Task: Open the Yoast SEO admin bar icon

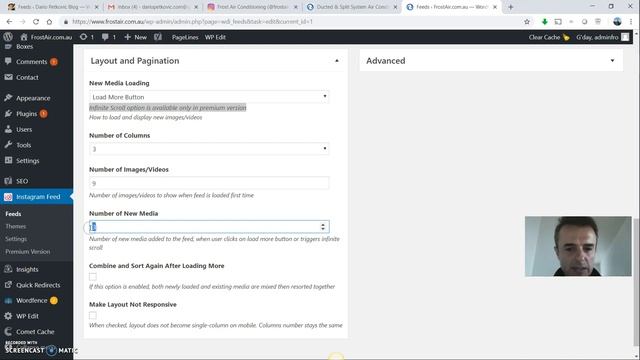Action: [x=158, y=37]
